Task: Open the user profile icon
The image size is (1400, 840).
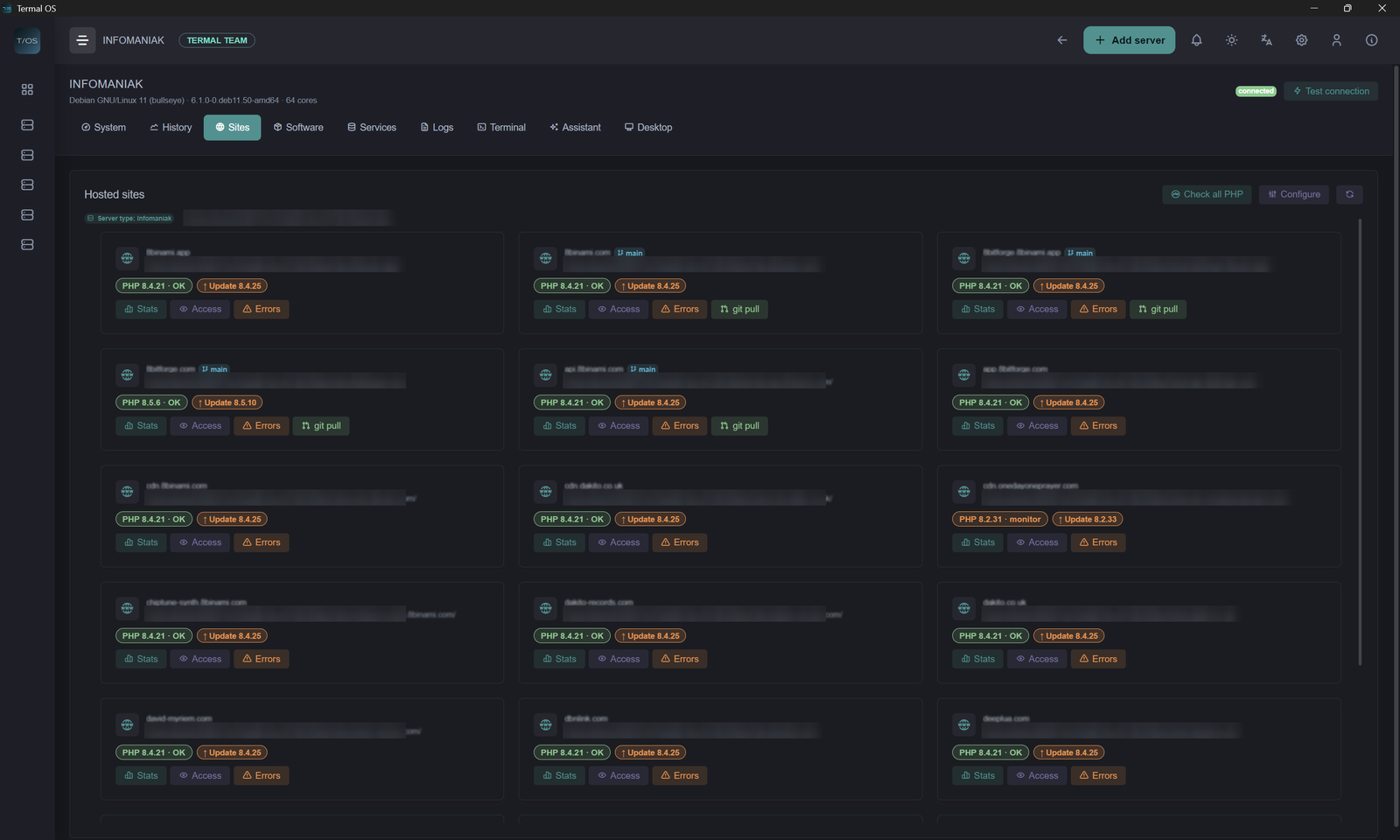Action: pos(1336,40)
